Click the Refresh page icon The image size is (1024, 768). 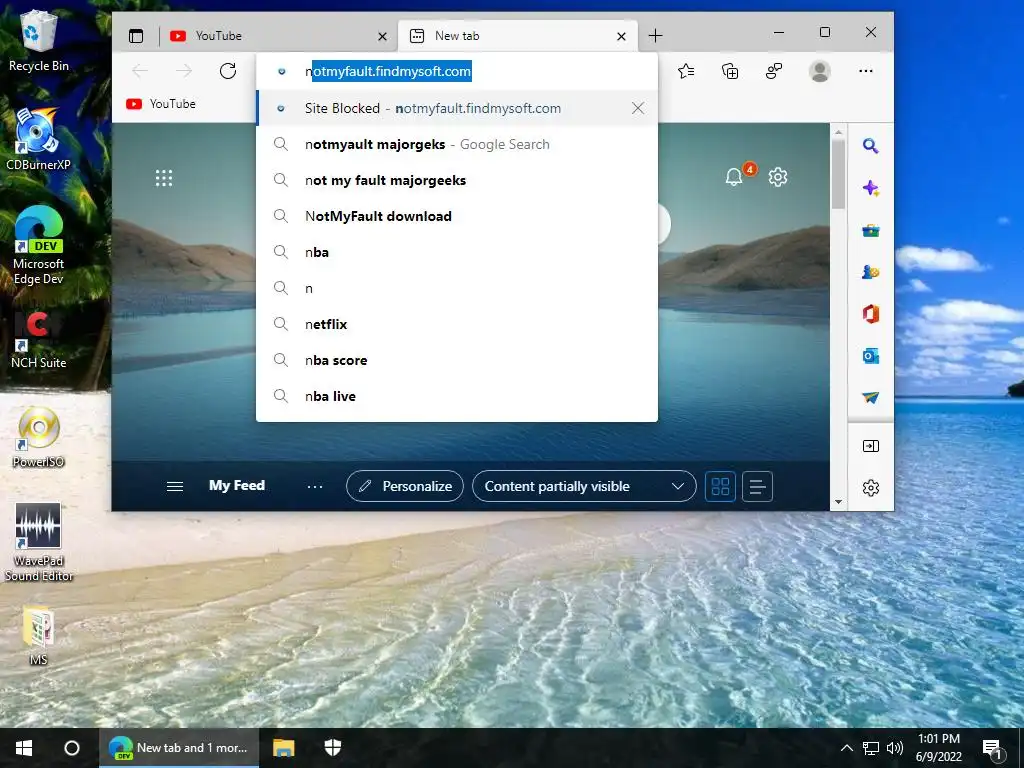(x=228, y=71)
